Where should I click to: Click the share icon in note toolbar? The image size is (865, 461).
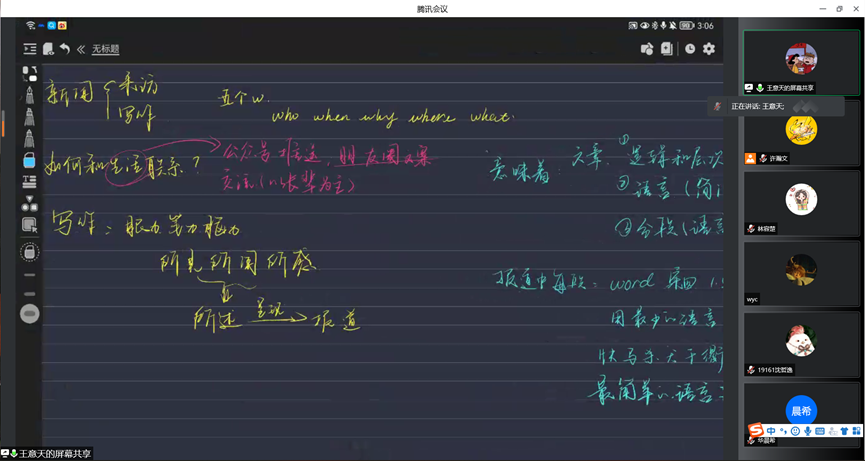(x=647, y=48)
